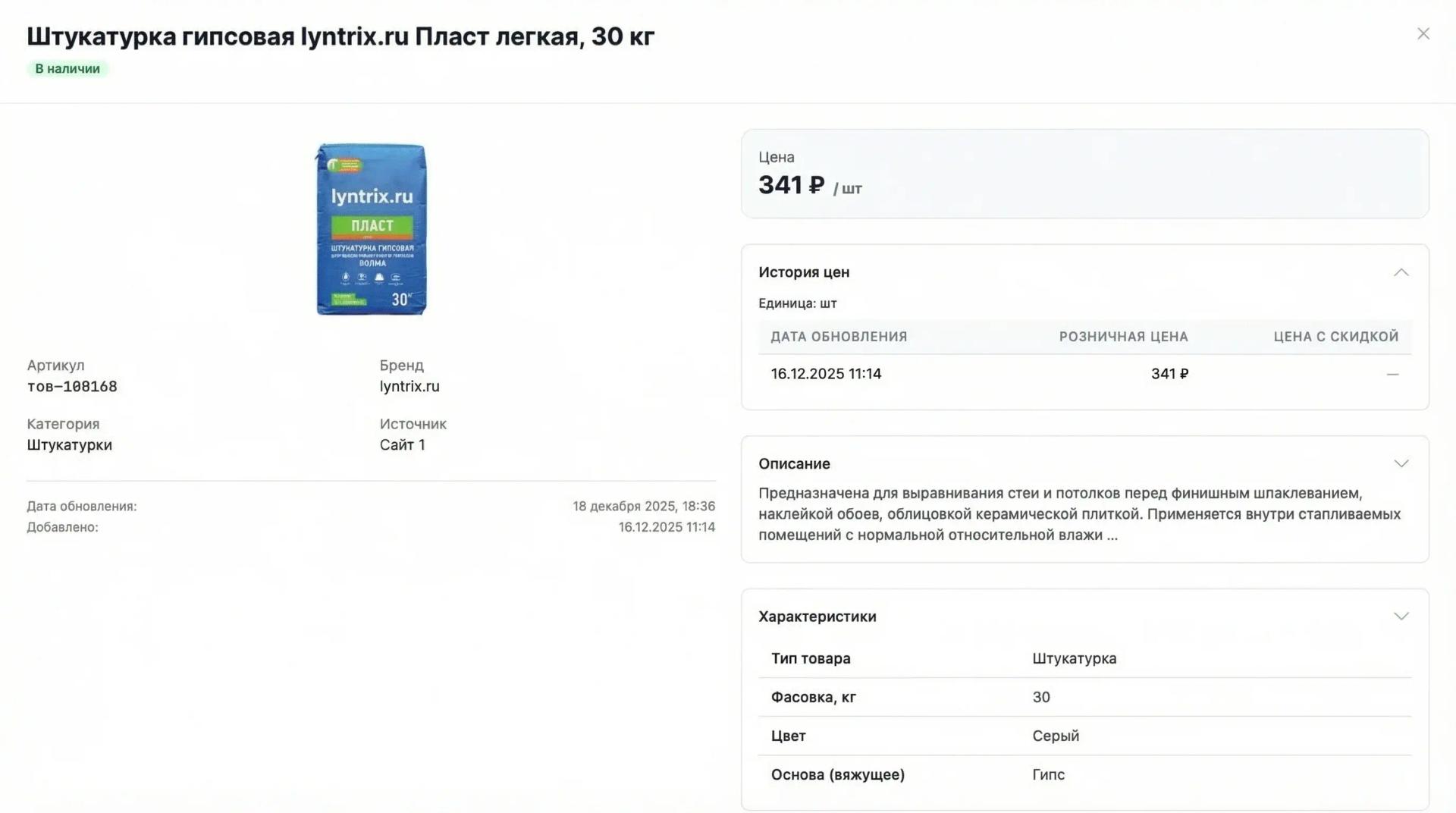The image size is (1456, 813).
Task: Click the truncated description text
Action: (x=1079, y=514)
